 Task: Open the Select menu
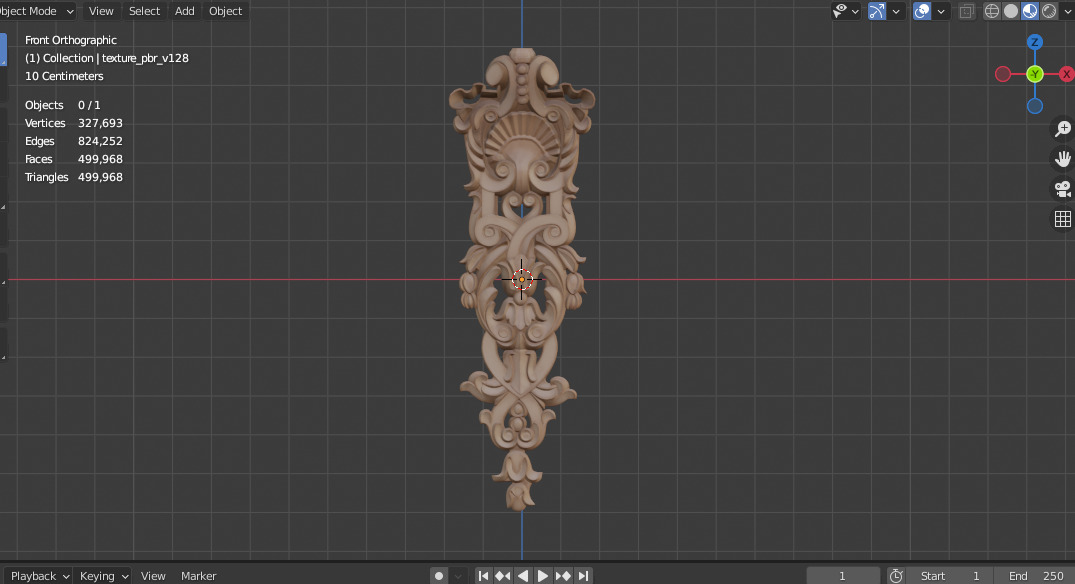[x=145, y=11]
